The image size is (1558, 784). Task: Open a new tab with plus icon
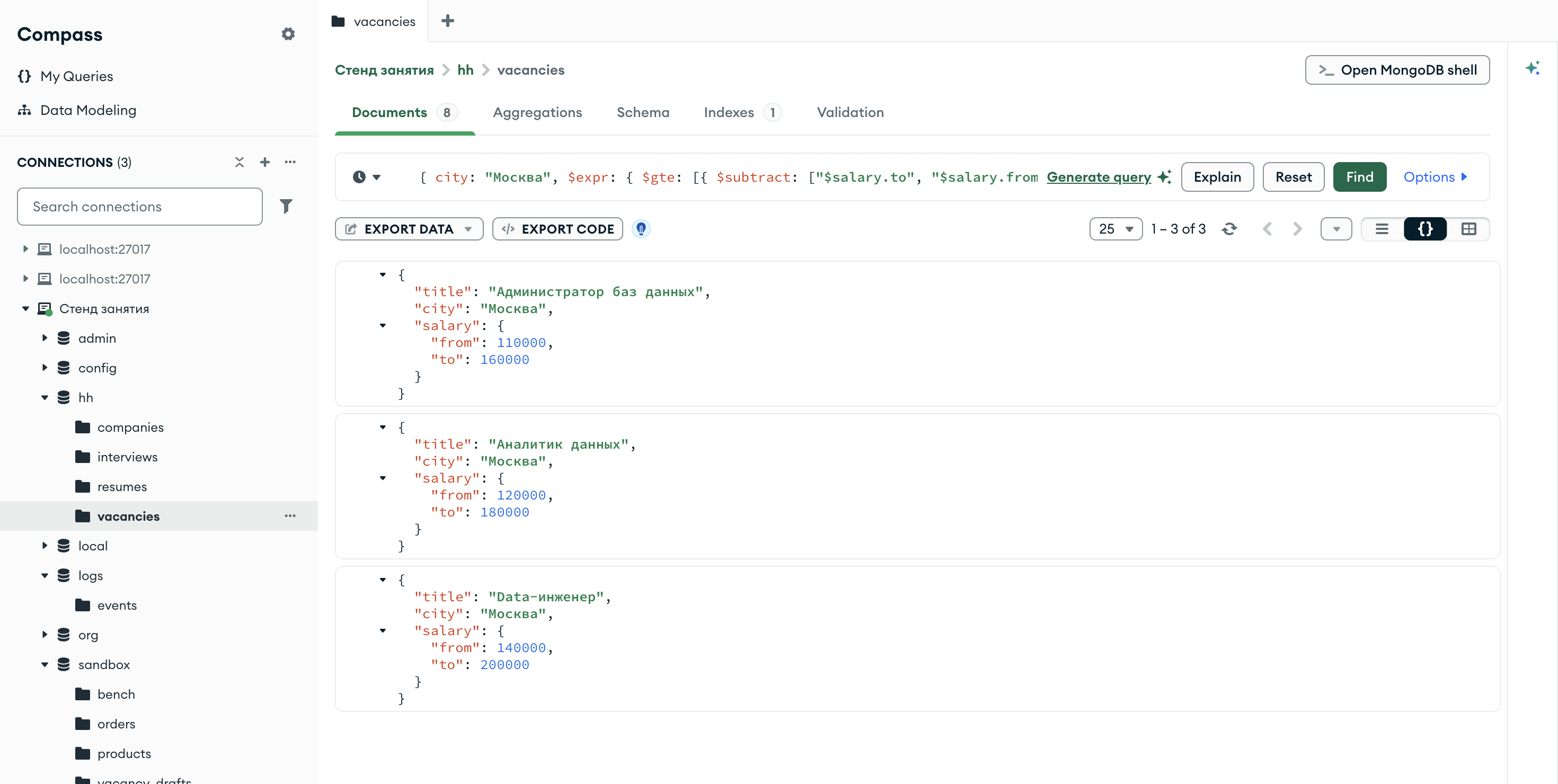(x=448, y=21)
